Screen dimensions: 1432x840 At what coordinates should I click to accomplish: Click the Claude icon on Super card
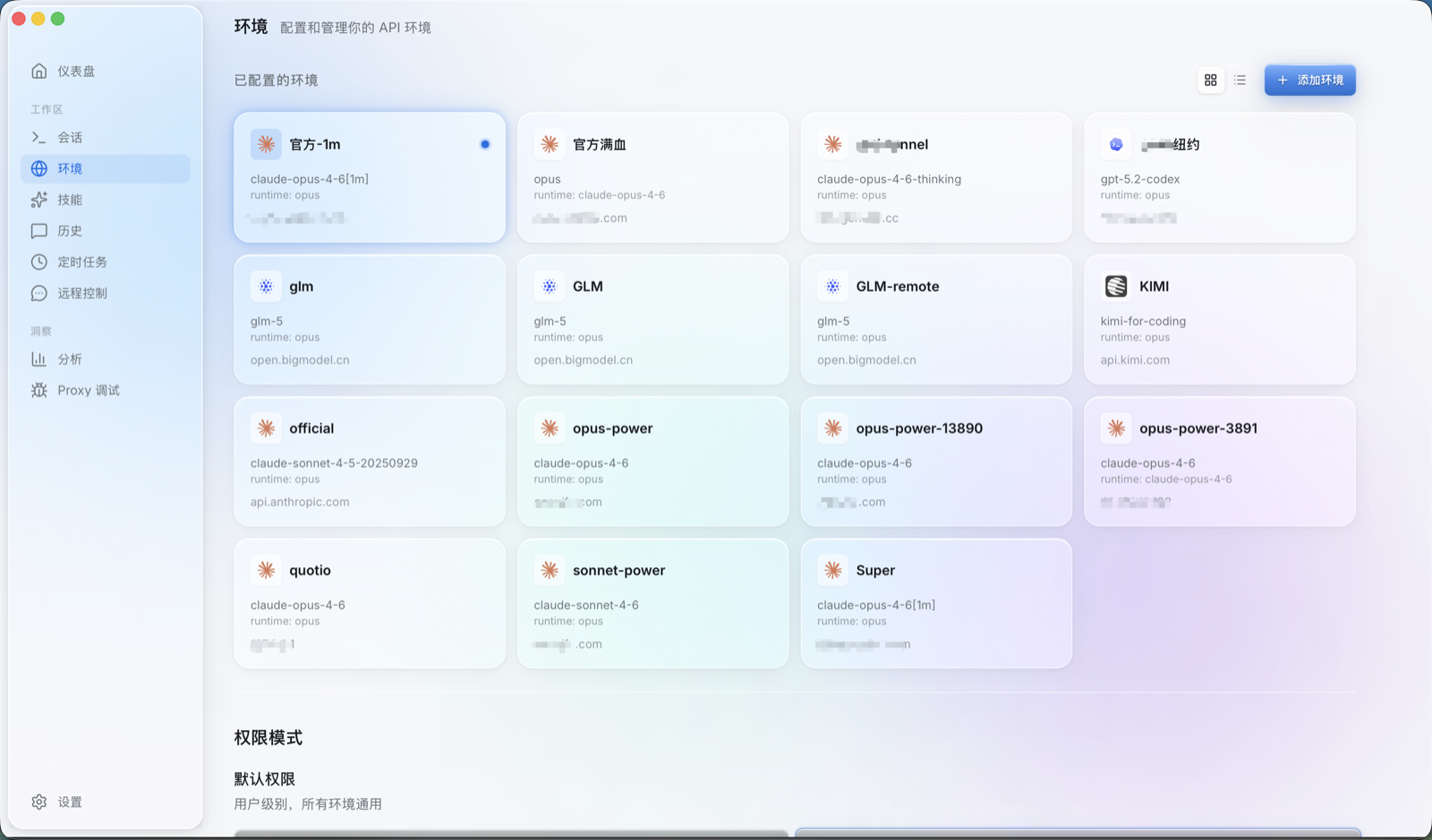[833, 570]
